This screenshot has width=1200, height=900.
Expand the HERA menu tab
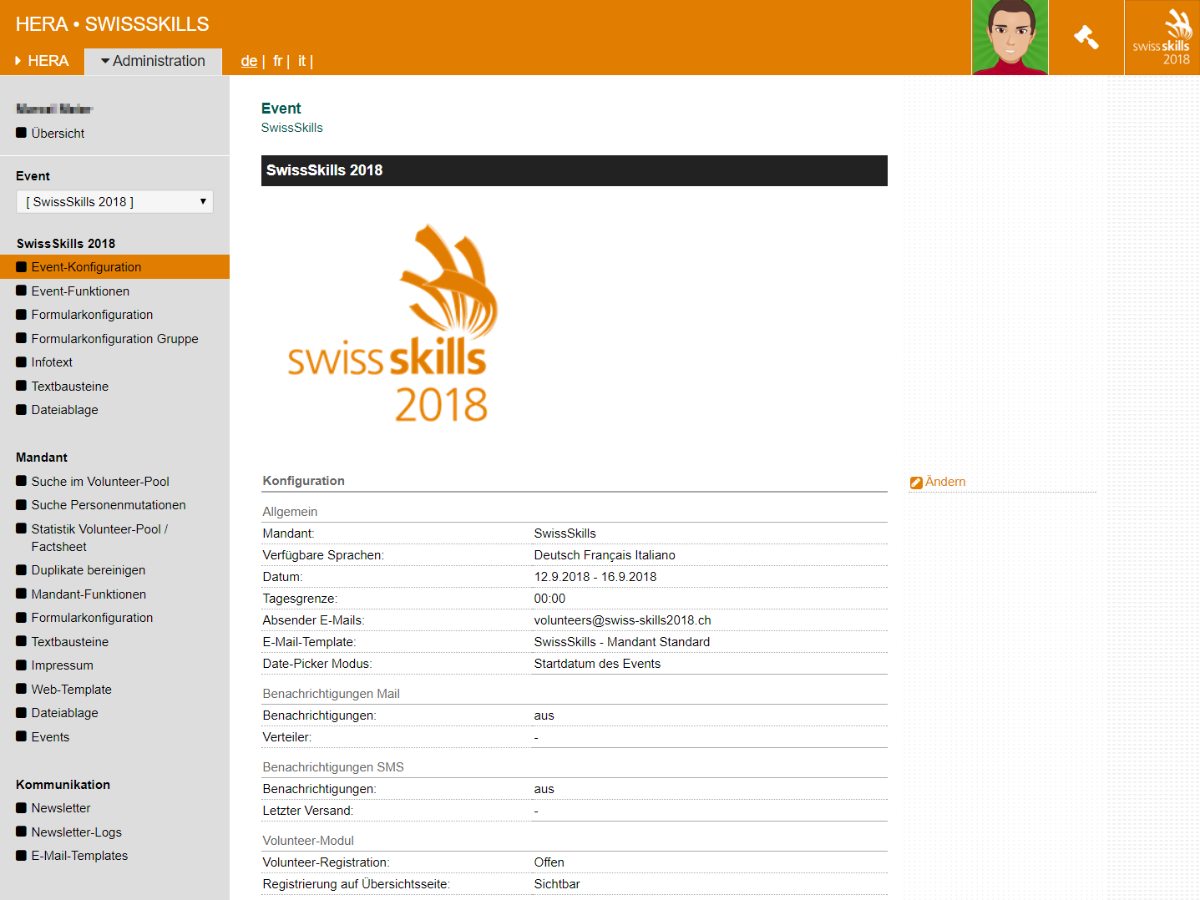[x=42, y=61]
